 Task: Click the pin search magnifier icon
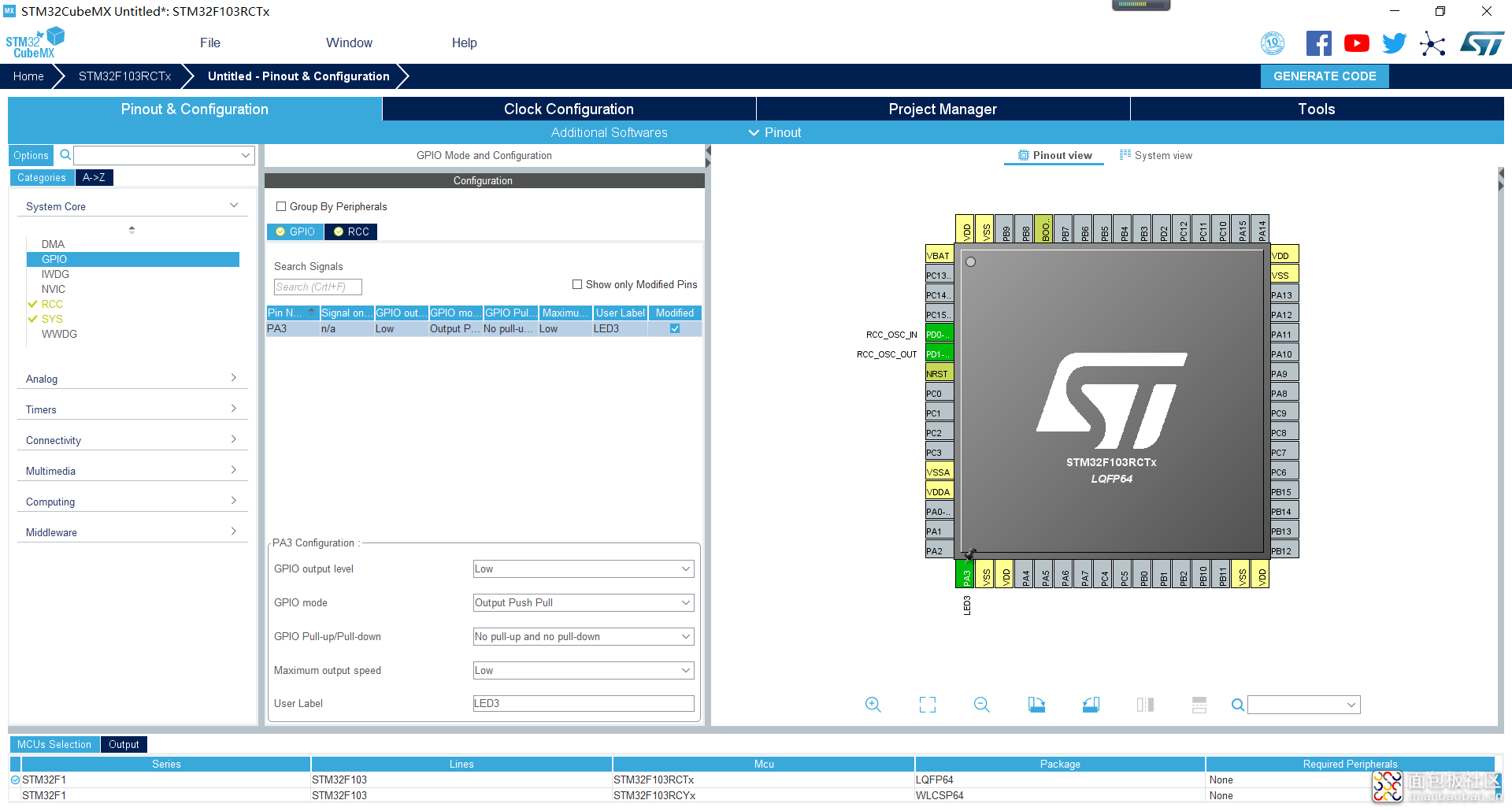1238,705
